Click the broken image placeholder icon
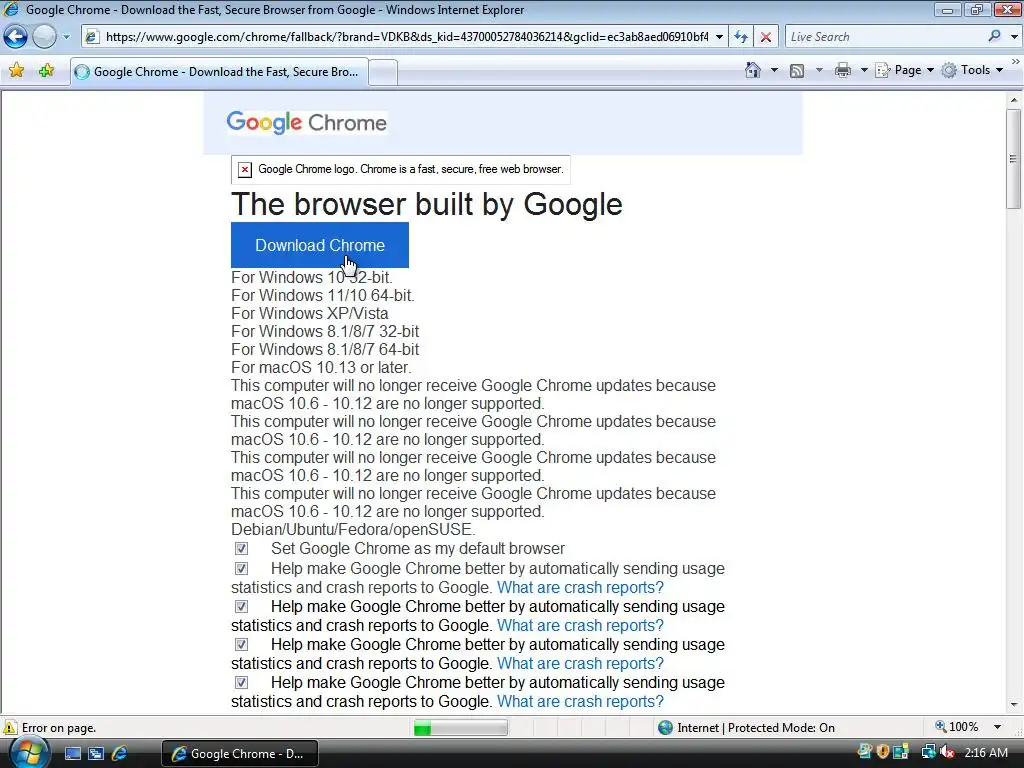 245,170
